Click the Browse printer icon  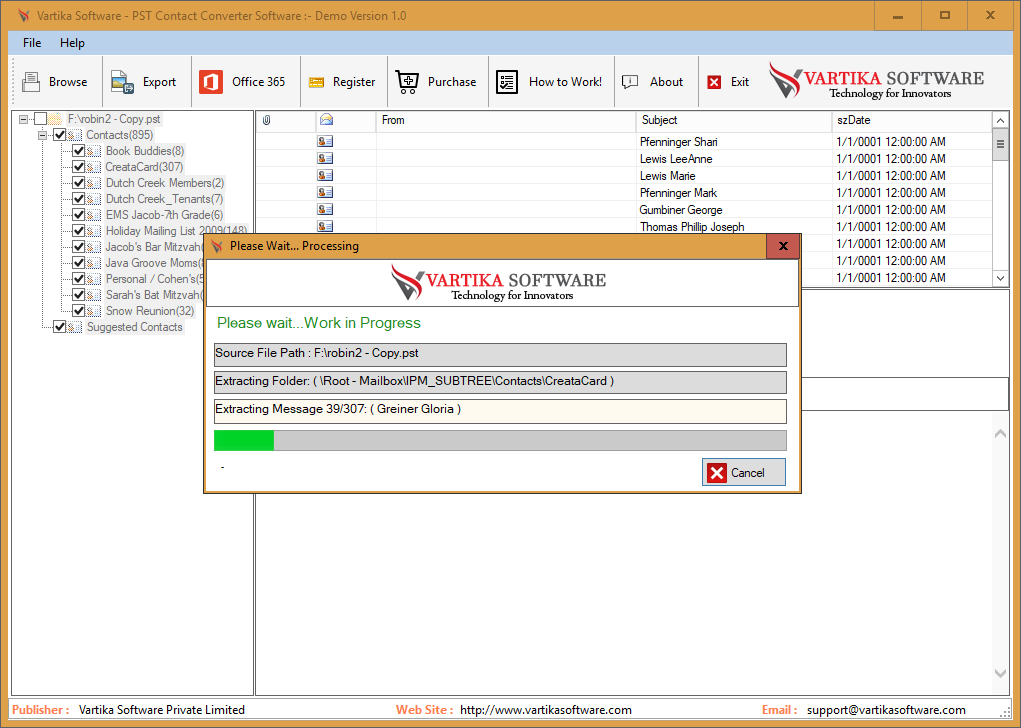pyautogui.click(x=31, y=82)
